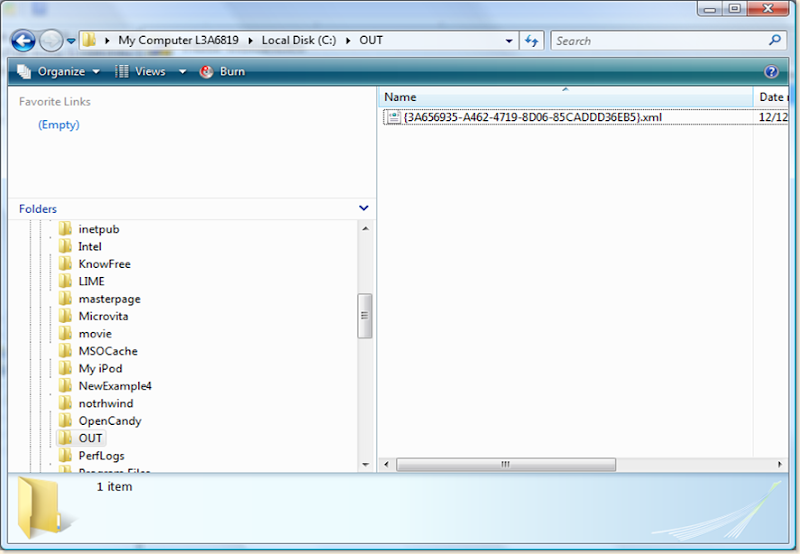800x554 pixels.
Task: Collapse the Folders pane chevron
Action: 364,208
